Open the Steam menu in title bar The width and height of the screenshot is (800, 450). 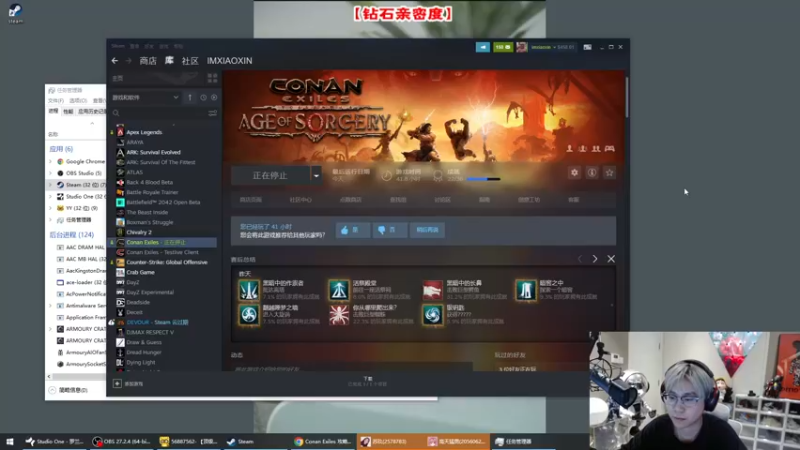[118, 46]
